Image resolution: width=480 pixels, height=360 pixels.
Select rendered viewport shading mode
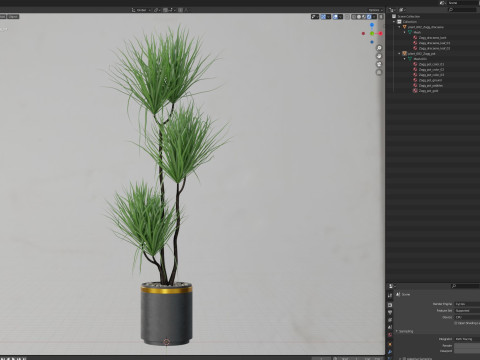[x=369, y=17]
